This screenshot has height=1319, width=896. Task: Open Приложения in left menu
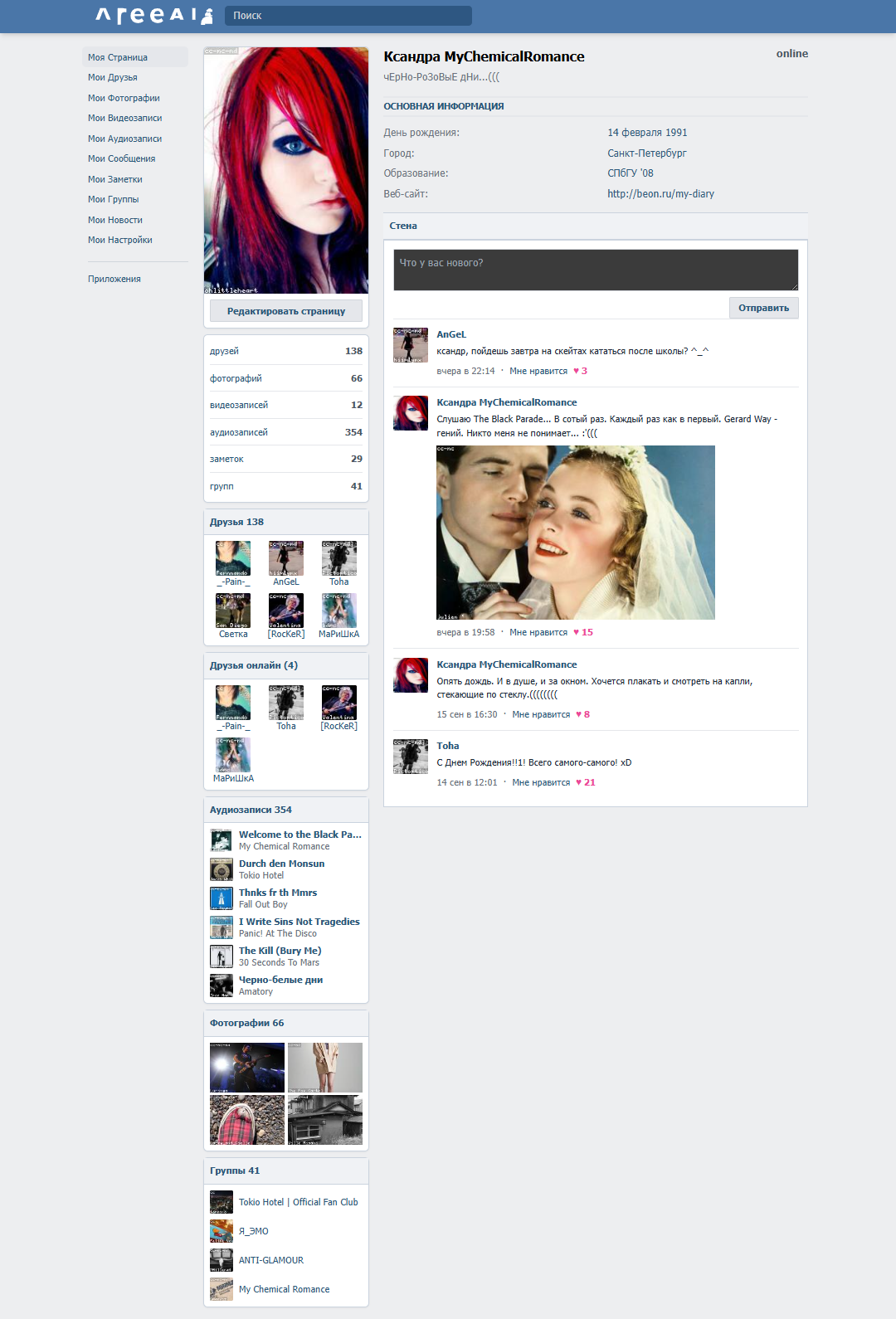point(114,280)
